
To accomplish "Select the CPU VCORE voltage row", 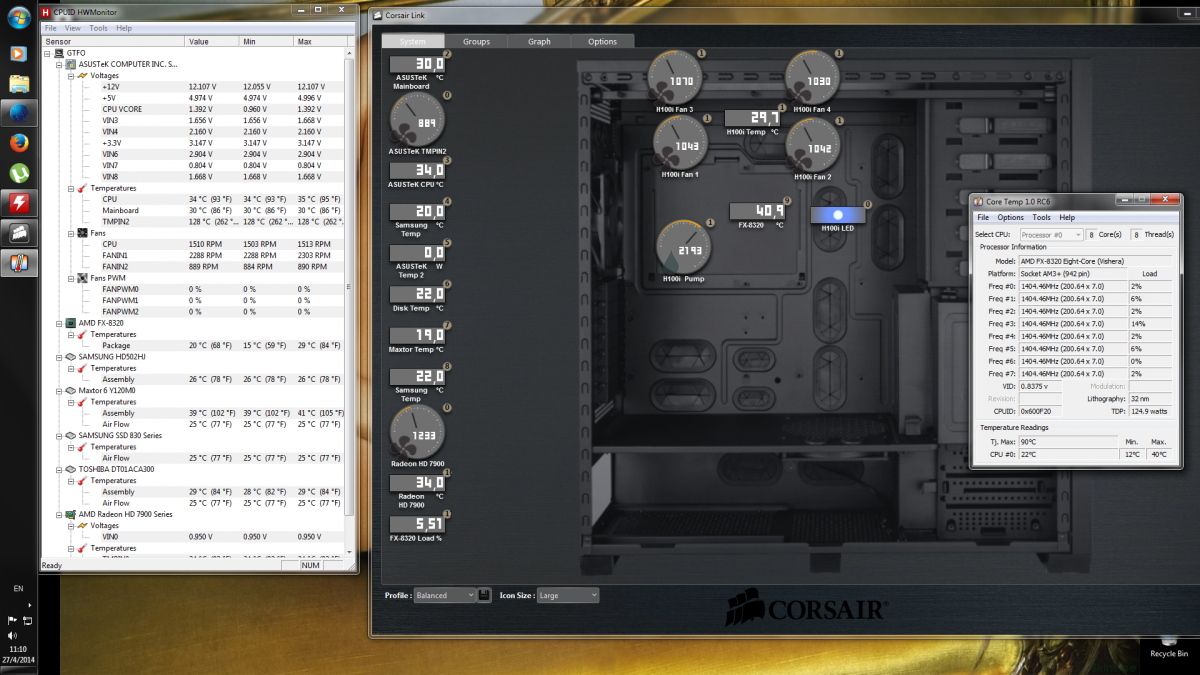I will (x=193, y=109).
